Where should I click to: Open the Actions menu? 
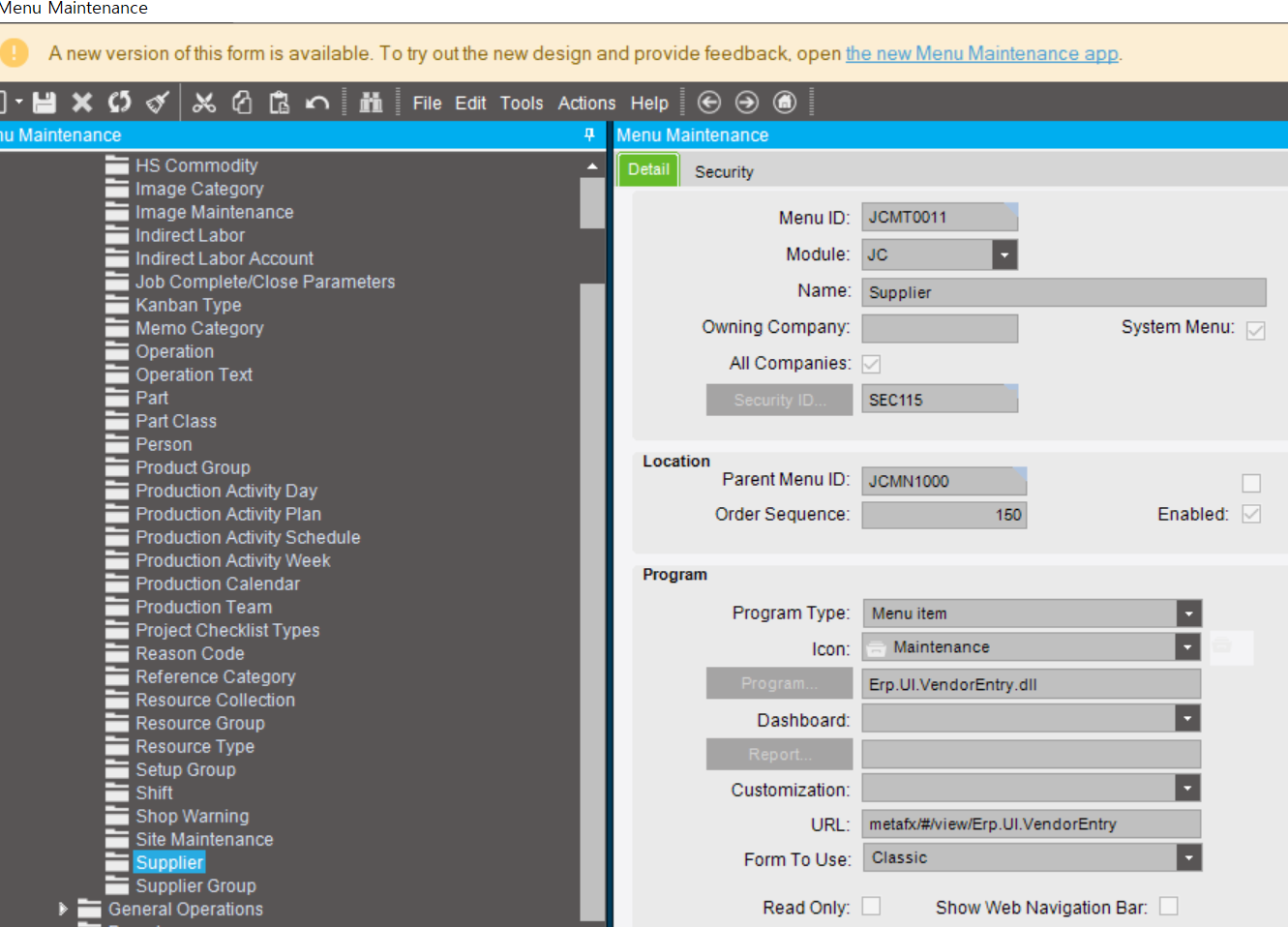click(x=585, y=103)
